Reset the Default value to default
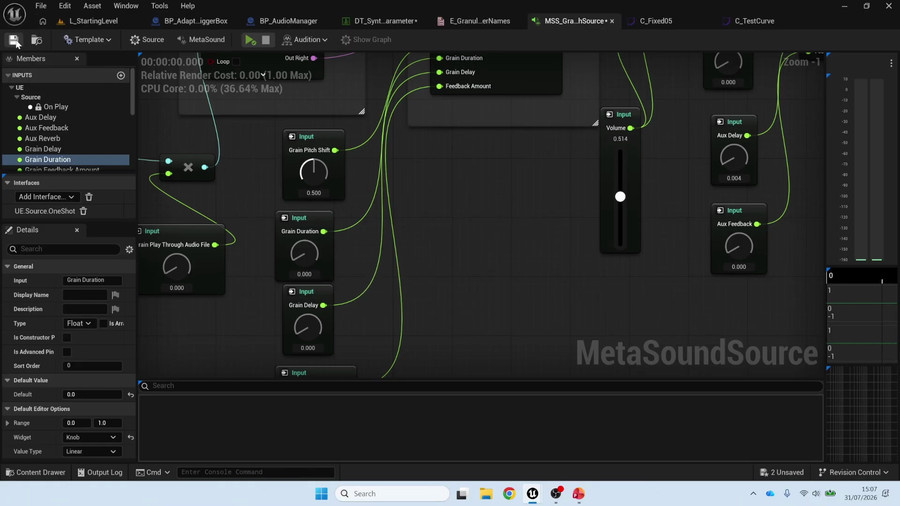The image size is (900, 506). coord(130,395)
